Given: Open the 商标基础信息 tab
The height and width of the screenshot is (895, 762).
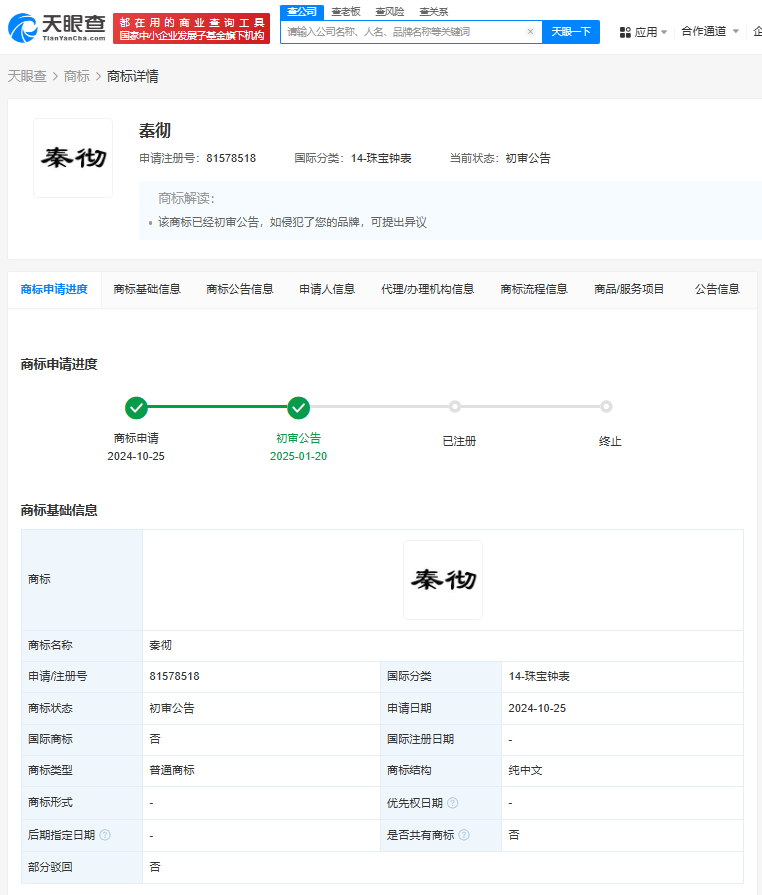Looking at the screenshot, I should pyautogui.click(x=147, y=289).
